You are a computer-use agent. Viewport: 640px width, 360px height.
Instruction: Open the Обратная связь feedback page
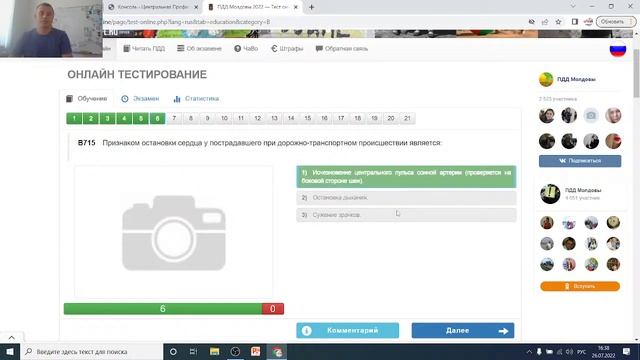[342, 49]
